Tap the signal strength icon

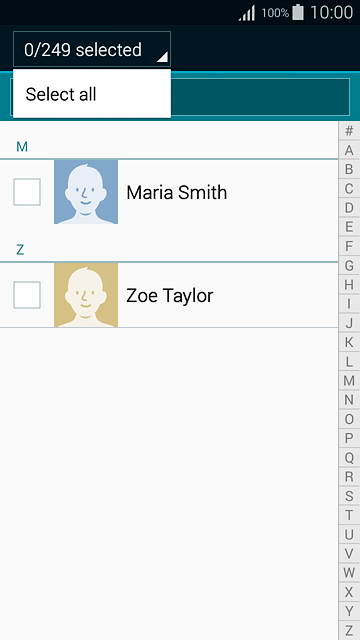[247, 13]
